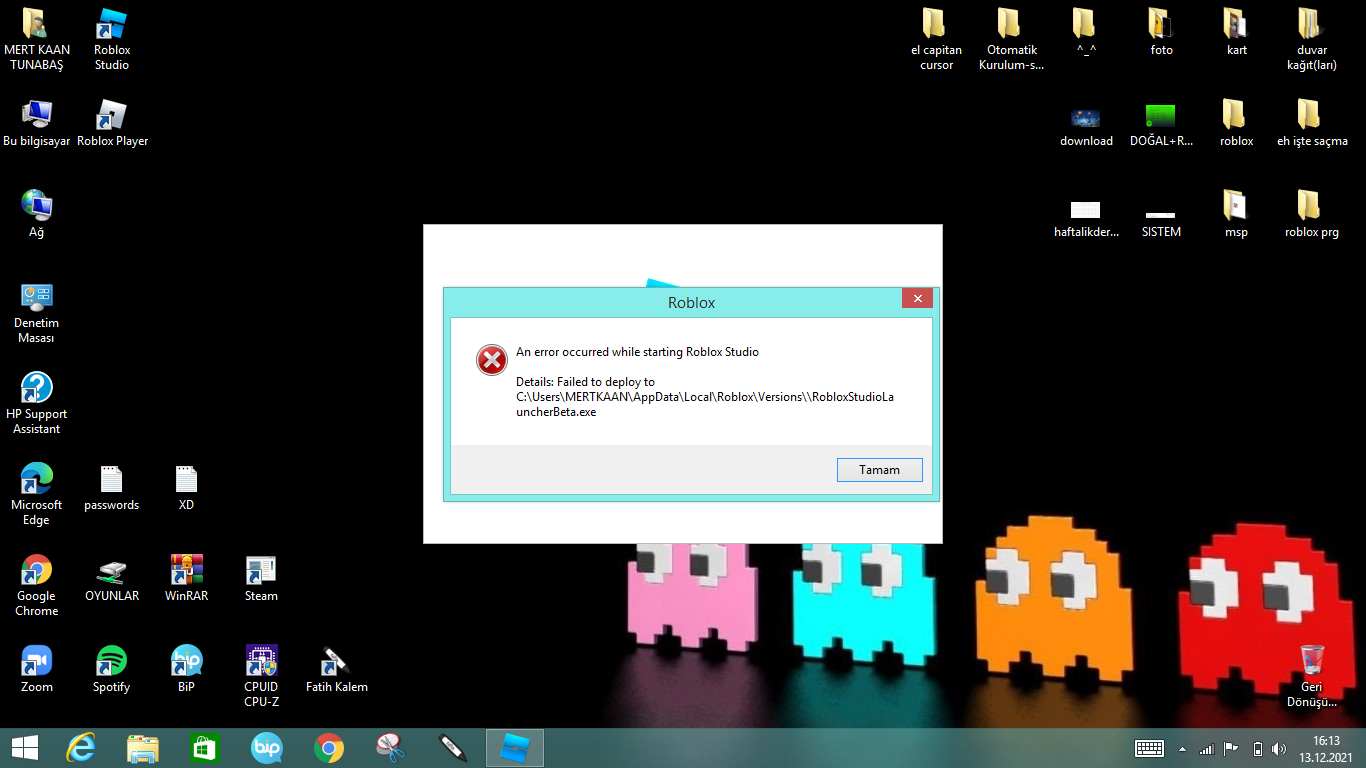Select the Spotify desktop shortcut
This screenshot has width=1366, height=768.
pyautogui.click(x=112, y=670)
